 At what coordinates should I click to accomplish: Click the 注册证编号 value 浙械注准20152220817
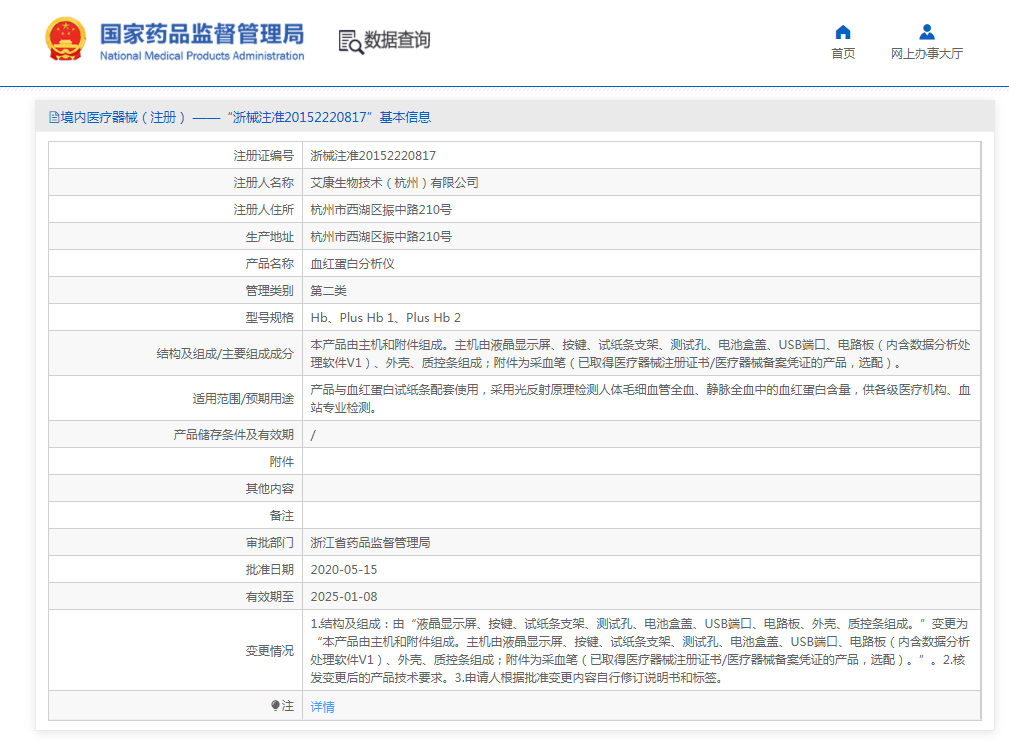(x=373, y=156)
